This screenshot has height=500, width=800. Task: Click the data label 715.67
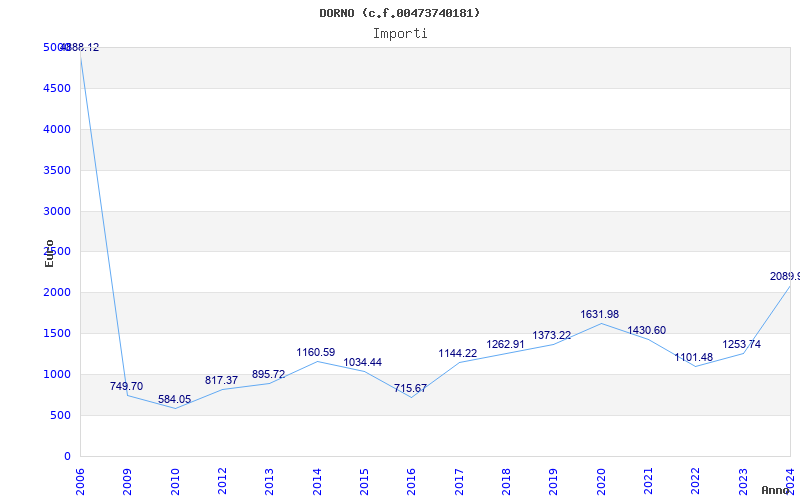coord(410,389)
